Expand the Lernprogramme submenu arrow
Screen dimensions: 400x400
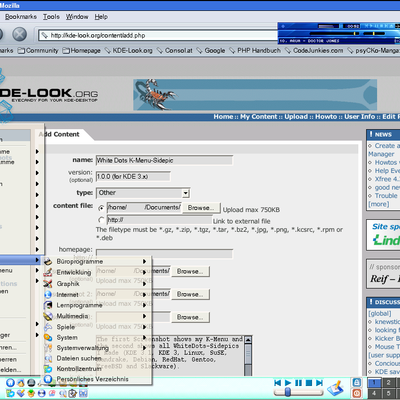click(x=144, y=305)
